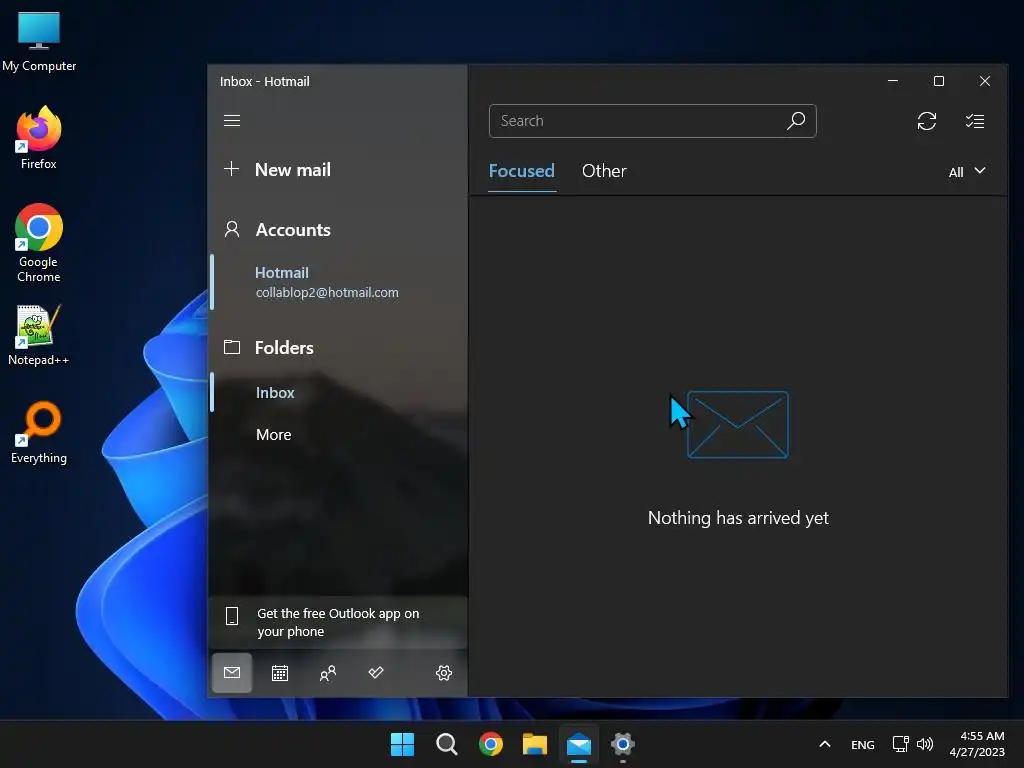The image size is (1024, 768).
Task: Open the All filter dropdown
Action: [967, 172]
